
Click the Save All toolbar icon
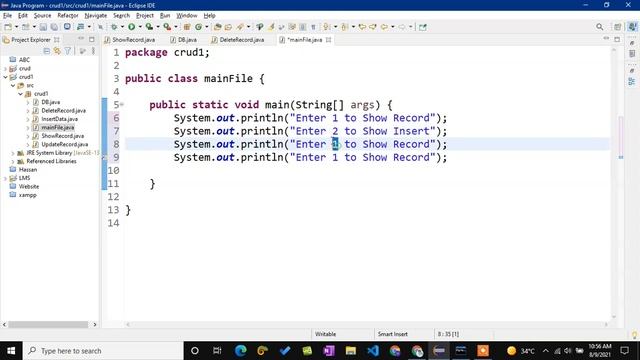54,27
